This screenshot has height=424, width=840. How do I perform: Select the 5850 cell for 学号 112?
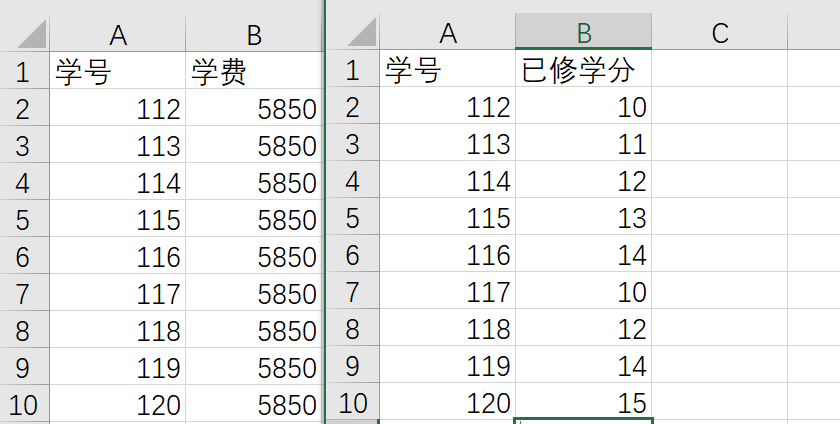pyautogui.click(x=254, y=107)
